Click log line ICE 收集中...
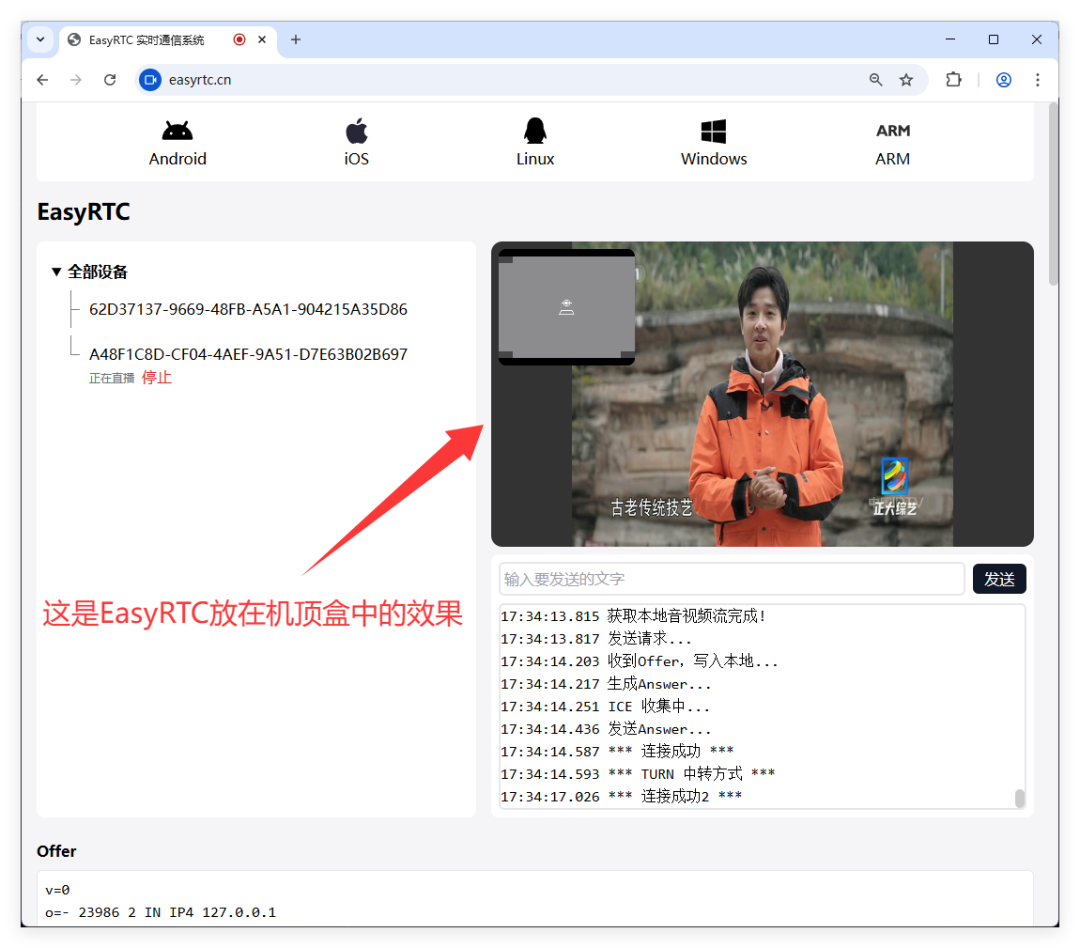This screenshot has height=948, width=1080. 605,706
